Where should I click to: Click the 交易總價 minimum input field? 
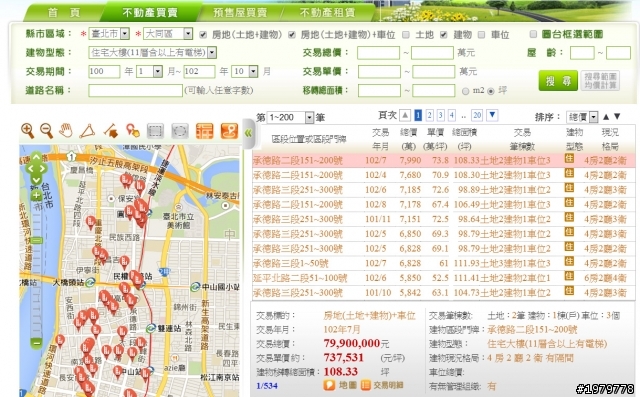(x=378, y=53)
